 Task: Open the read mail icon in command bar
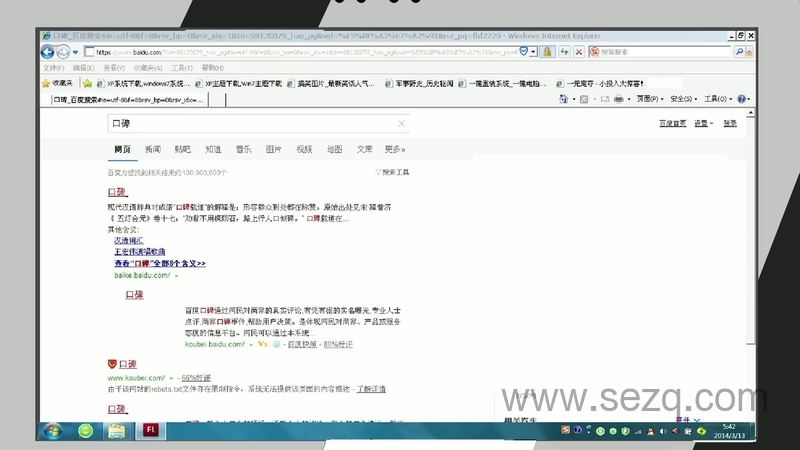(605, 99)
